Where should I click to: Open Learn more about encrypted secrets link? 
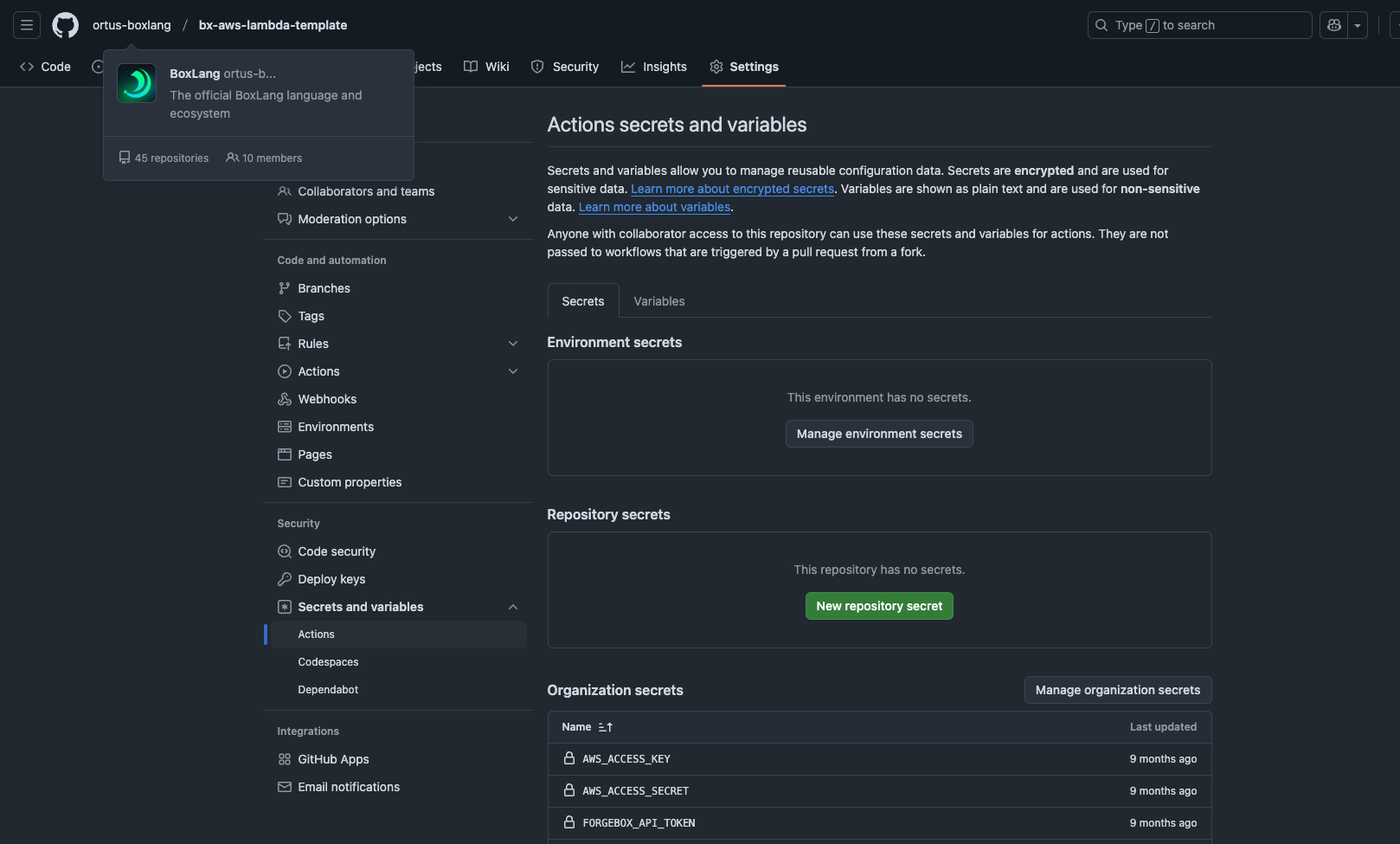click(x=732, y=189)
